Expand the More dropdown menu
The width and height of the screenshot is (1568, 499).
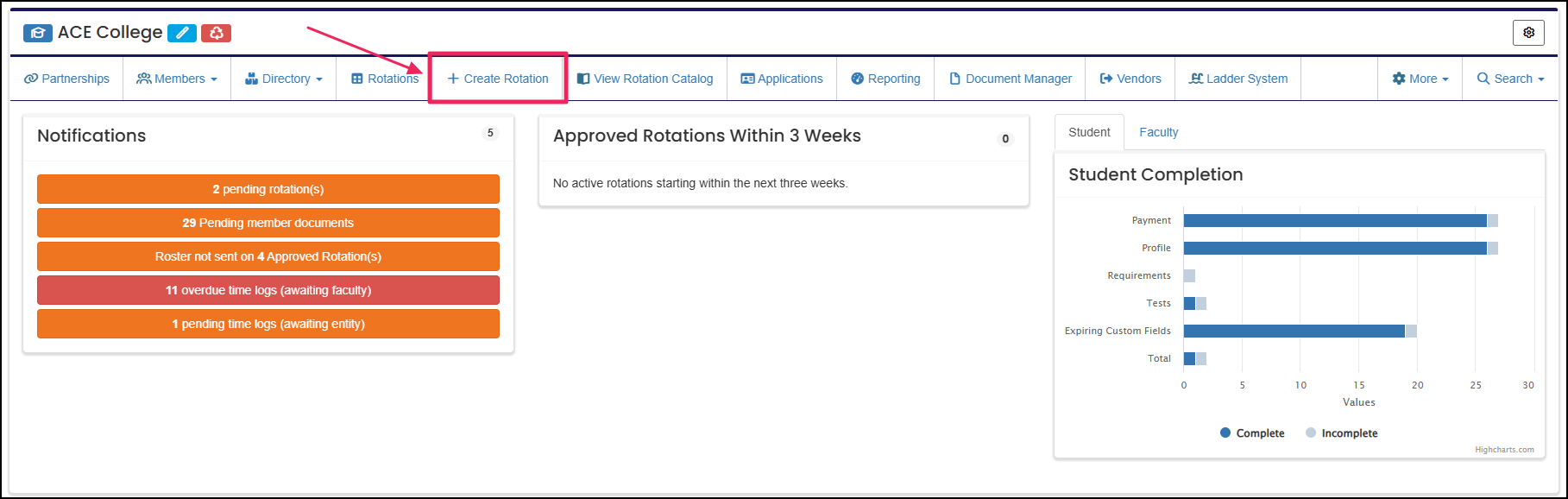pyautogui.click(x=1420, y=79)
